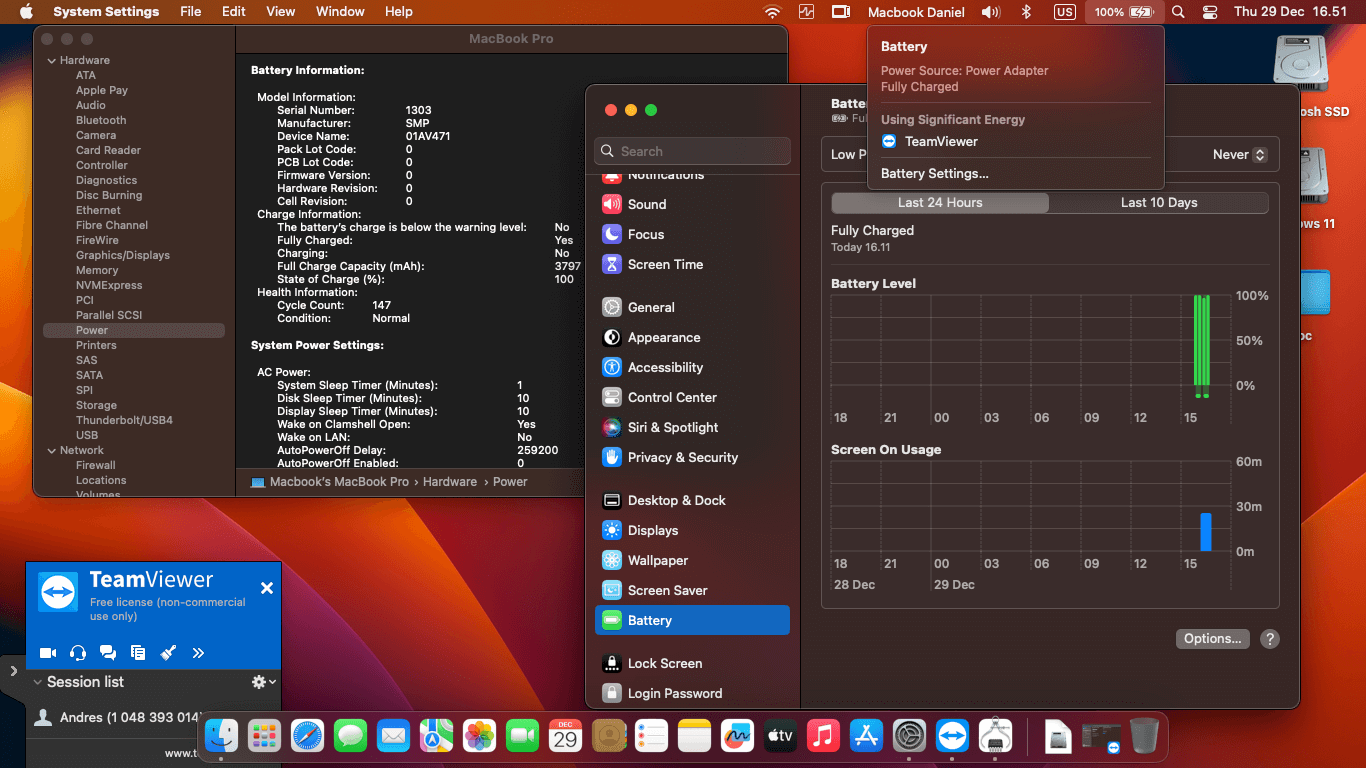Select TeamViewer in the battery energy list
1366x768 pixels.
click(x=929, y=141)
